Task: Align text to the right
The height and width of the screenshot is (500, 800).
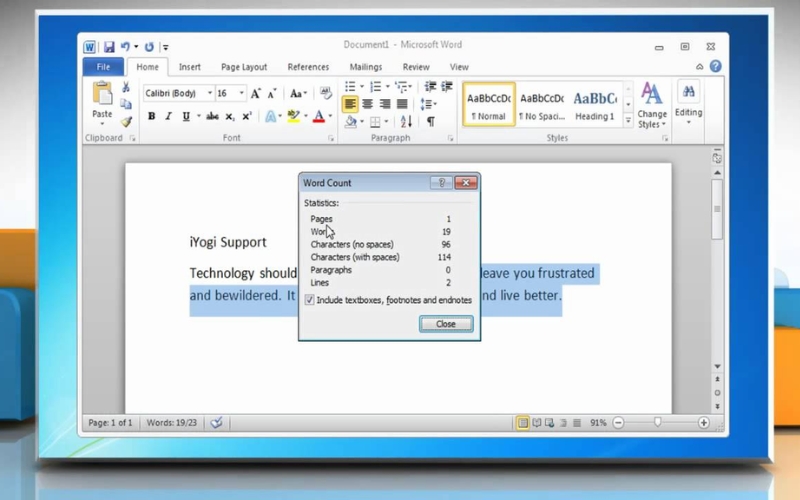Action: coord(385,104)
